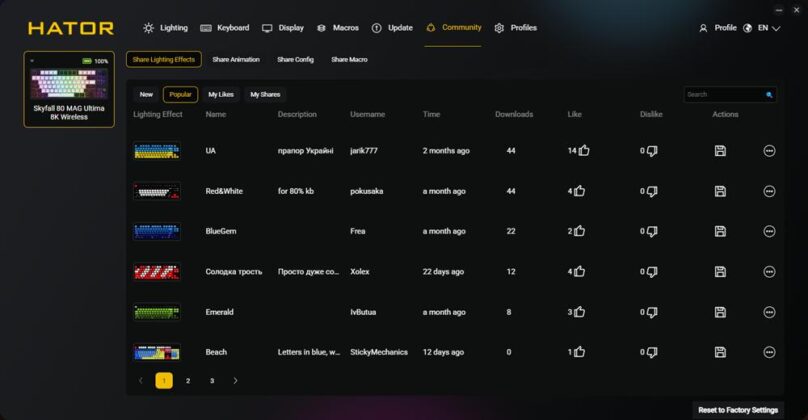Click username StickyMechanics
Viewport: 808px width, 420px height.
coord(379,352)
